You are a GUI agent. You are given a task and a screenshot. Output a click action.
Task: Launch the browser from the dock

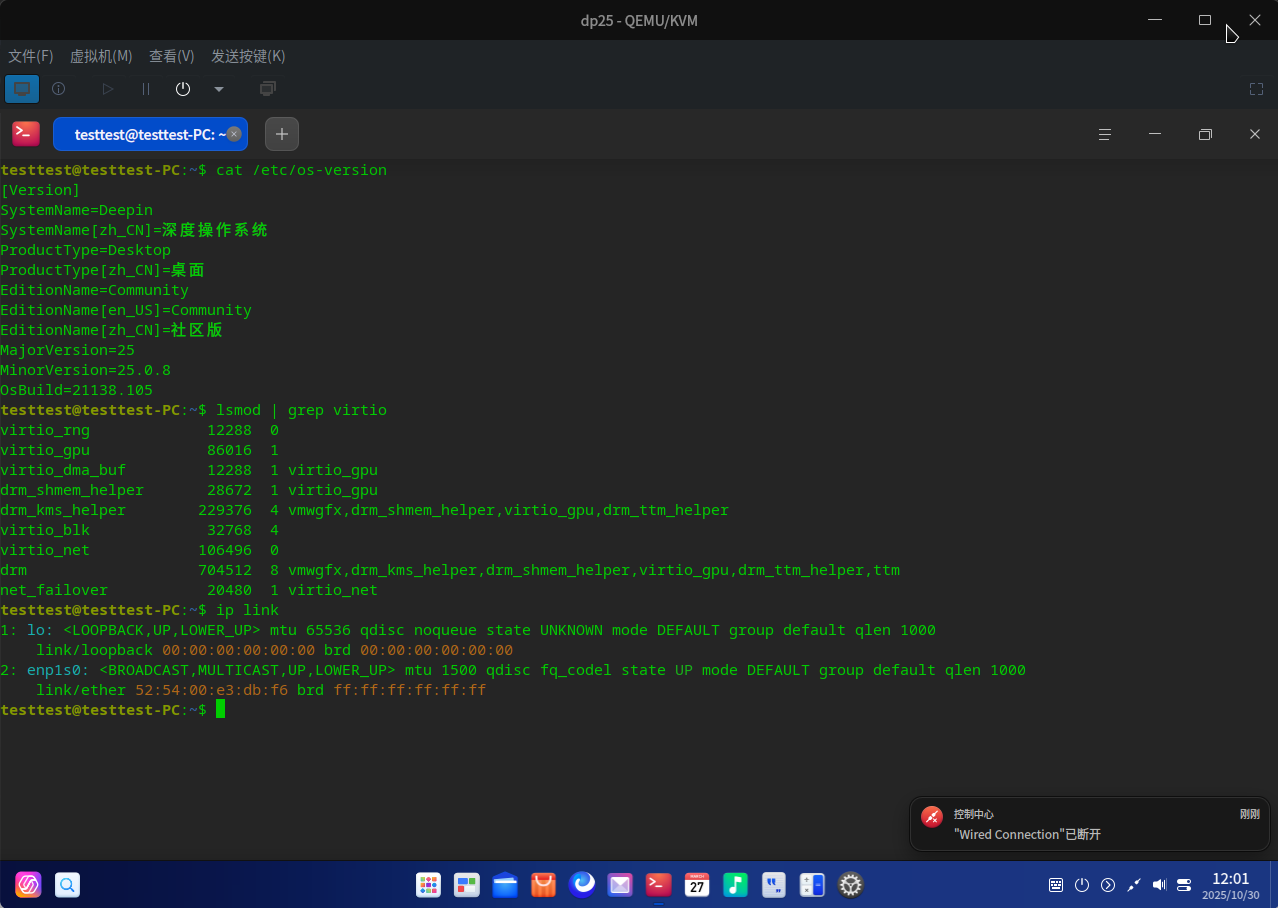pyautogui.click(x=582, y=885)
